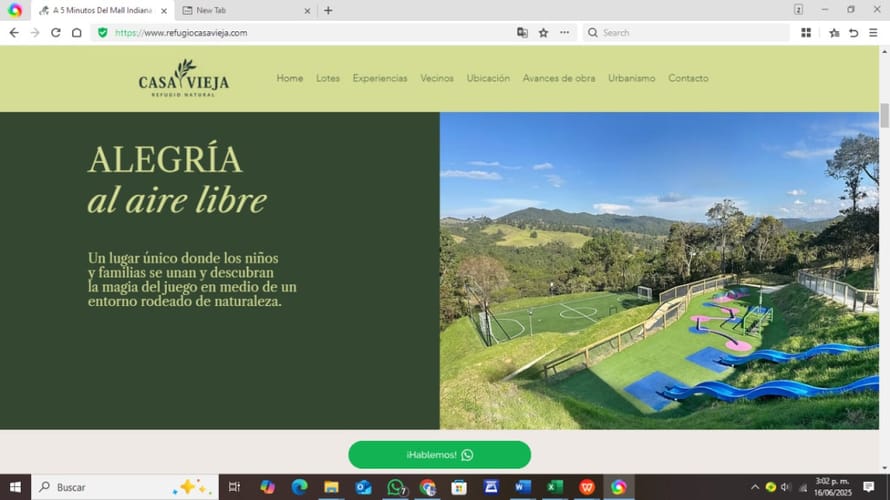Click the browser search field
The height and width of the screenshot is (500, 890).
pyautogui.click(x=686, y=33)
